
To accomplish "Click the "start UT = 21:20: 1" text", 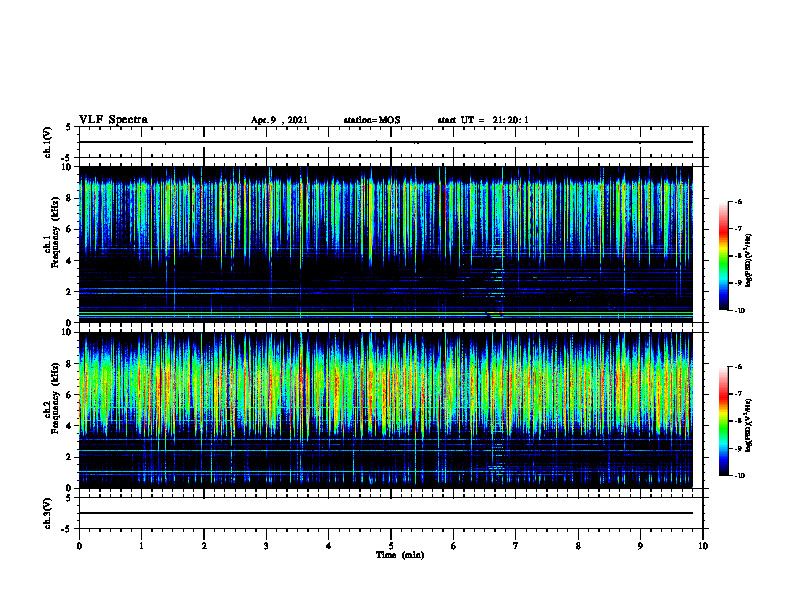I will click(x=483, y=120).
